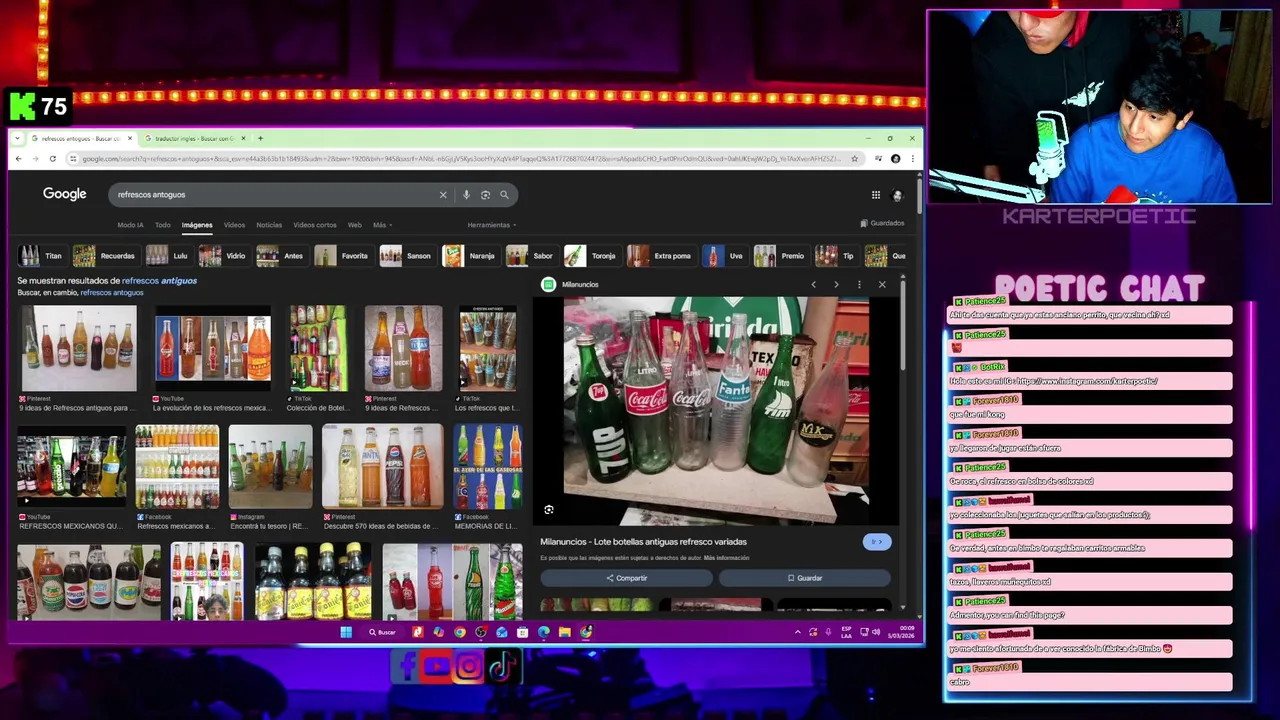Click the Instagram icon on overlay
Image resolution: width=1280 pixels, height=720 pixels.
(469, 666)
